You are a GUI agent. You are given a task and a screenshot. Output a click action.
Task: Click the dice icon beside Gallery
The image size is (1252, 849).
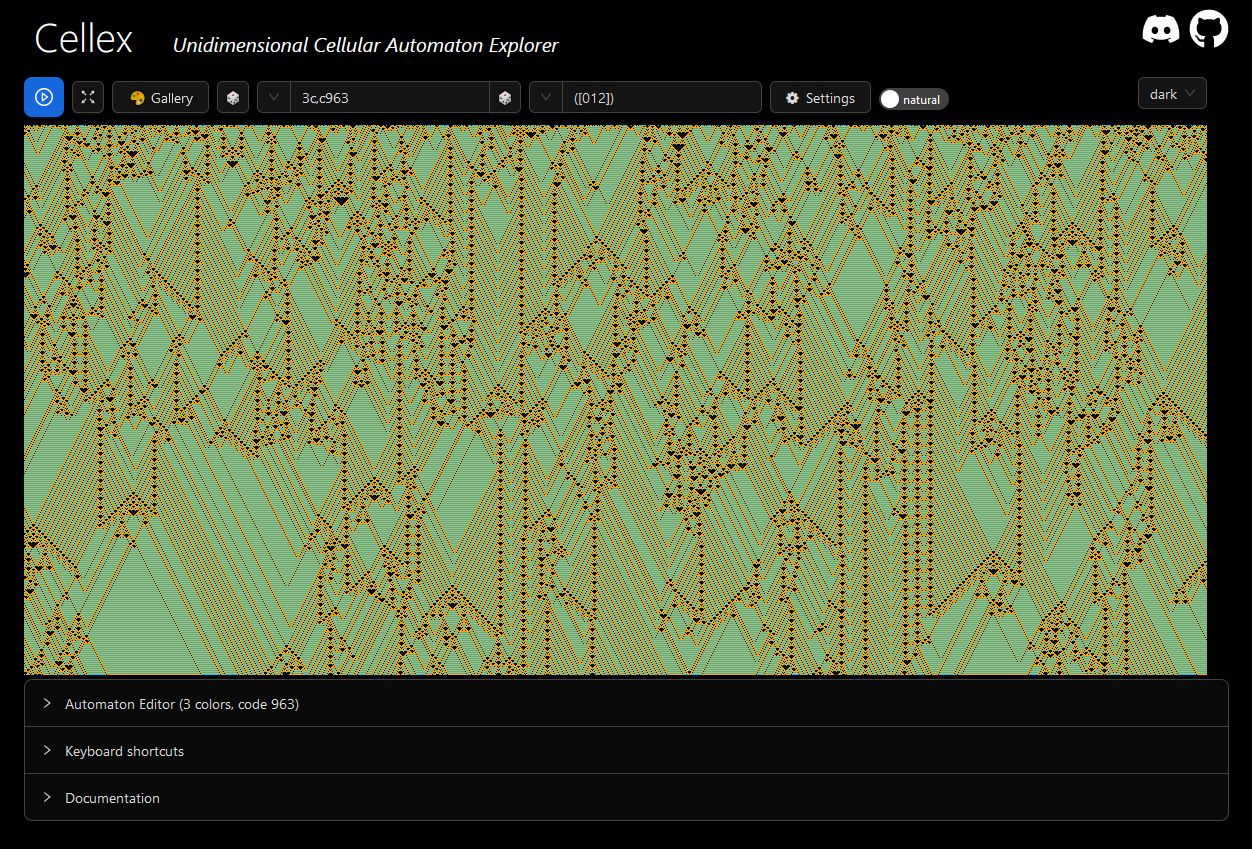(233, 98)
